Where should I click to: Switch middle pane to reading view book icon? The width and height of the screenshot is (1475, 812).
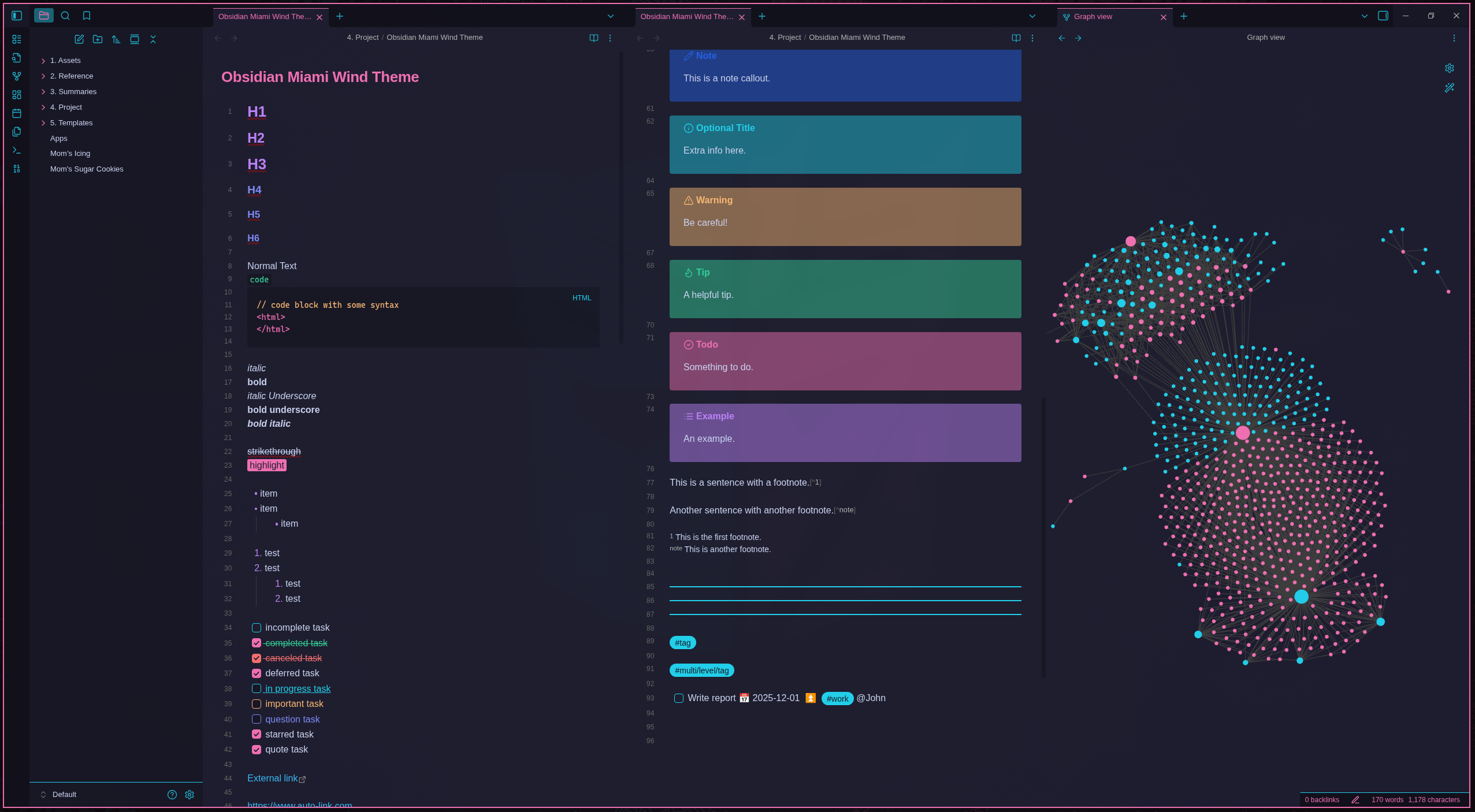tap(1016, 38)
